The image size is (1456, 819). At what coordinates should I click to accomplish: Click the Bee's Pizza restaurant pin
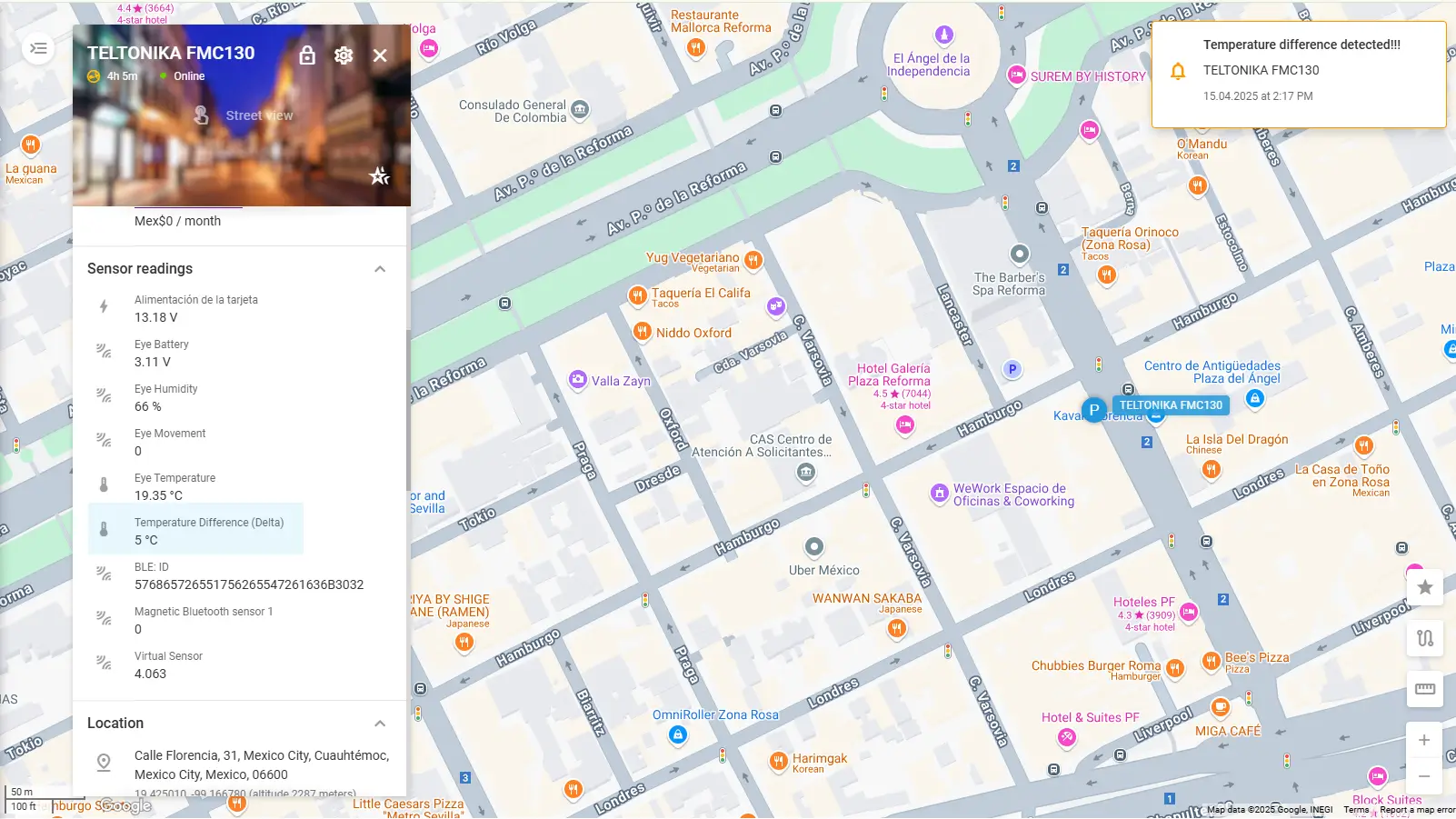(x=1212, y=662)
